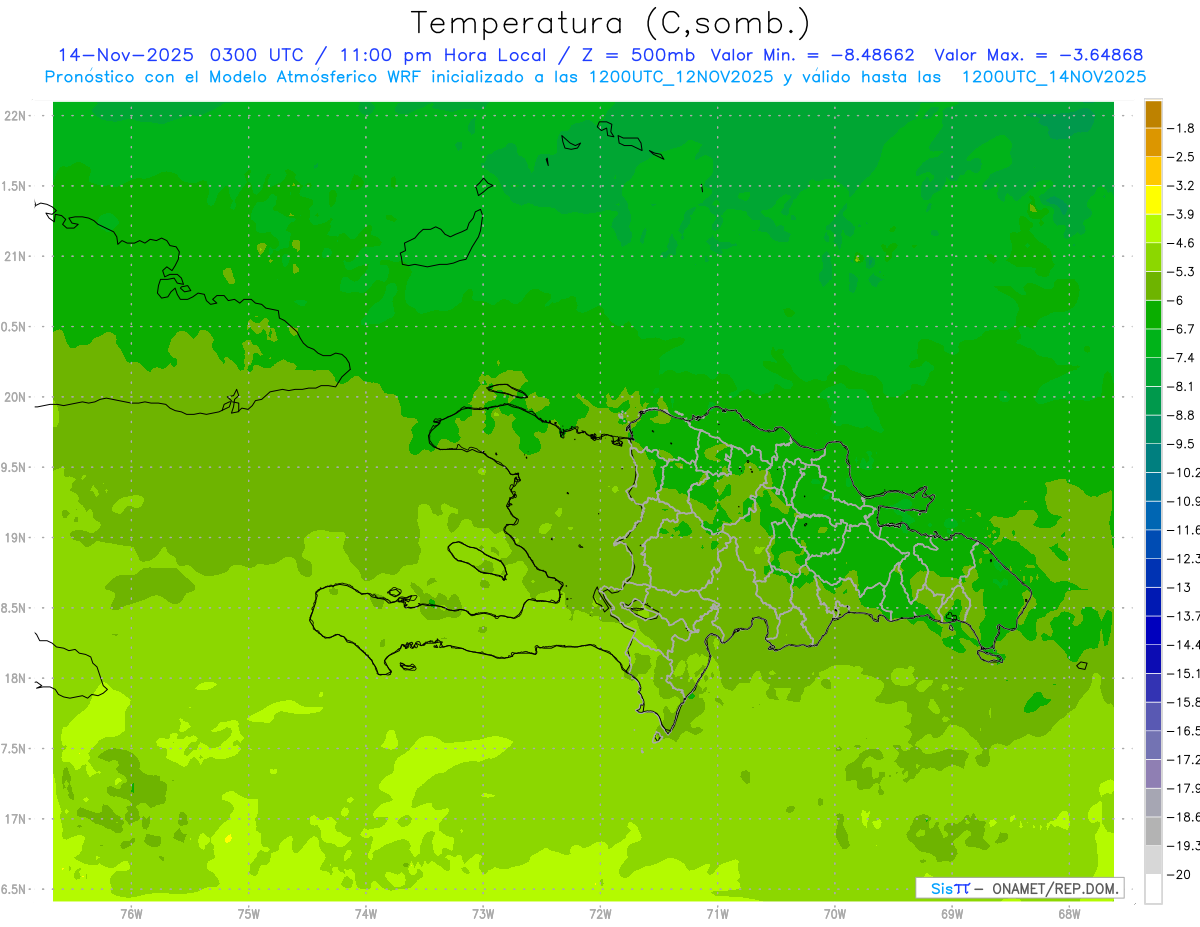The height and width of the screenshot is (927, 1200).
Task: Click the legend swatch between -1.8 and -2.5
Action: tap(1153, 142)
